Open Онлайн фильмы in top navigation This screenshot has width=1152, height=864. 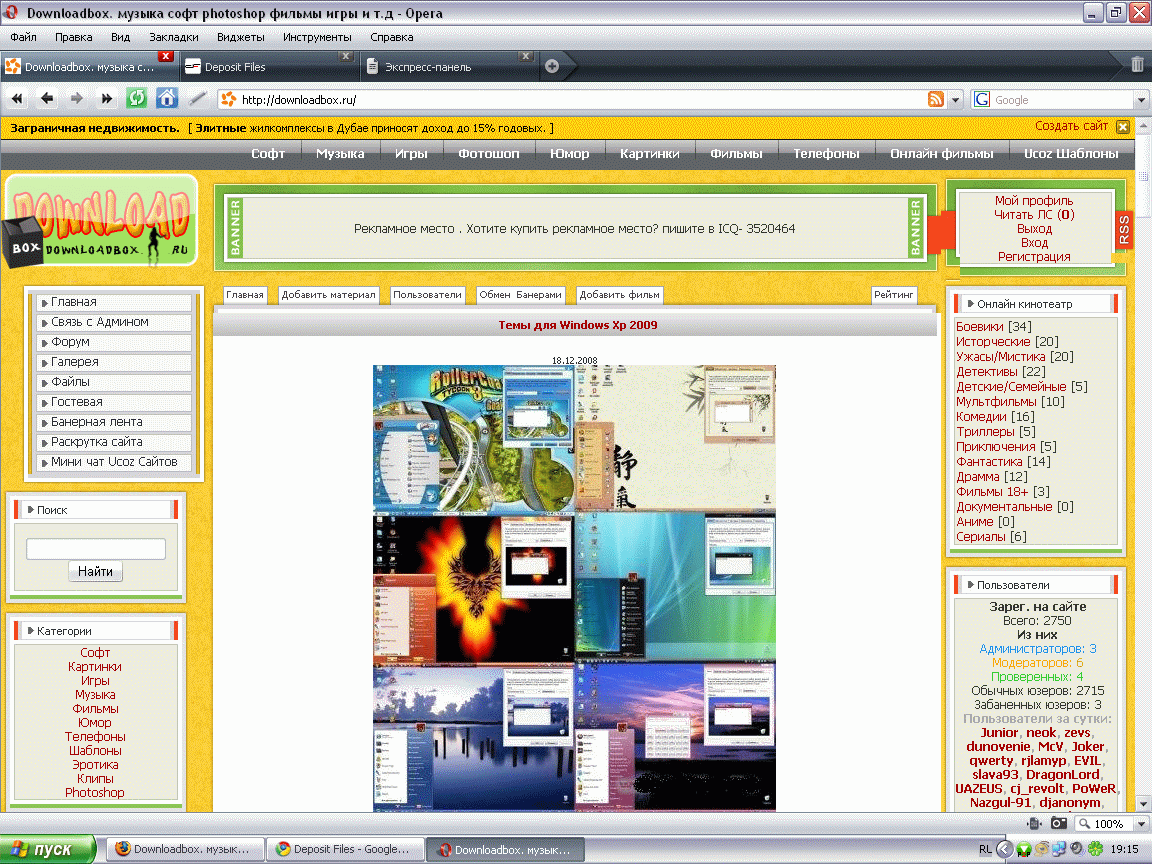click(941, 154)
